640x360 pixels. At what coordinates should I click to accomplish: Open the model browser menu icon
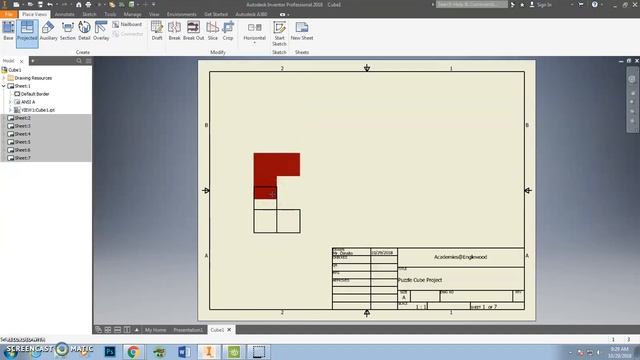[x=89, y=61]
